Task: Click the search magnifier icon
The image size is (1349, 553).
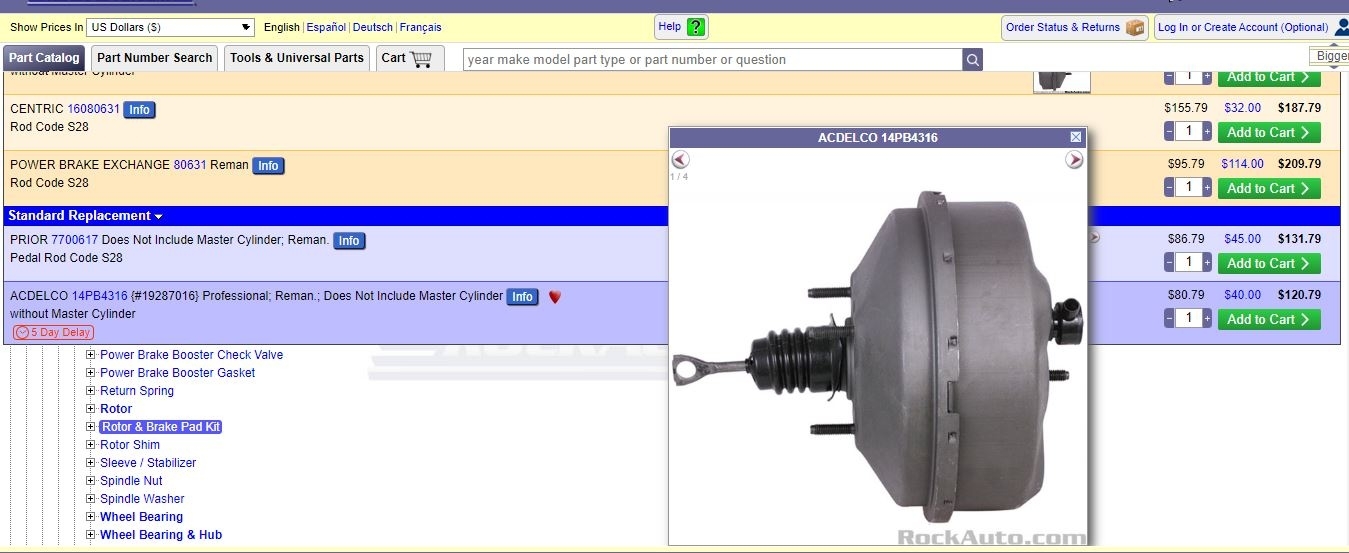Action: click(x=973, y=60)
